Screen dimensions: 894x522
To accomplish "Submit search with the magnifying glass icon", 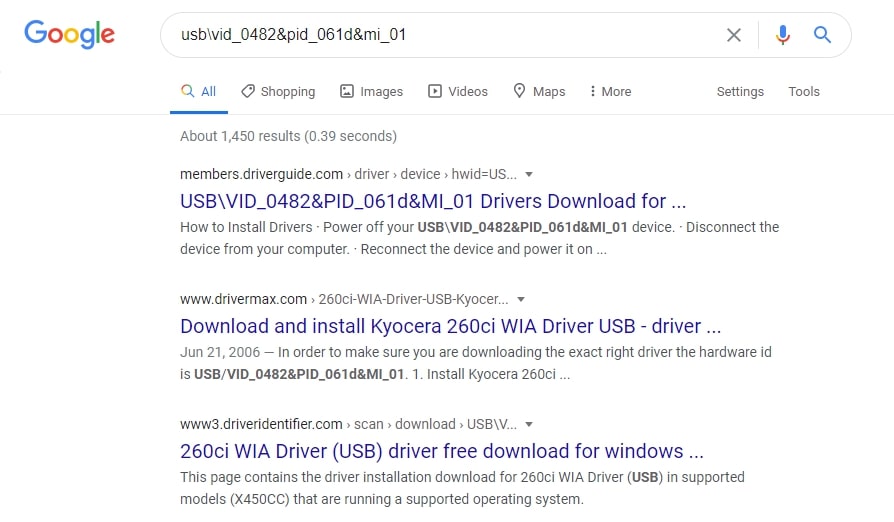I will [822, 35].
